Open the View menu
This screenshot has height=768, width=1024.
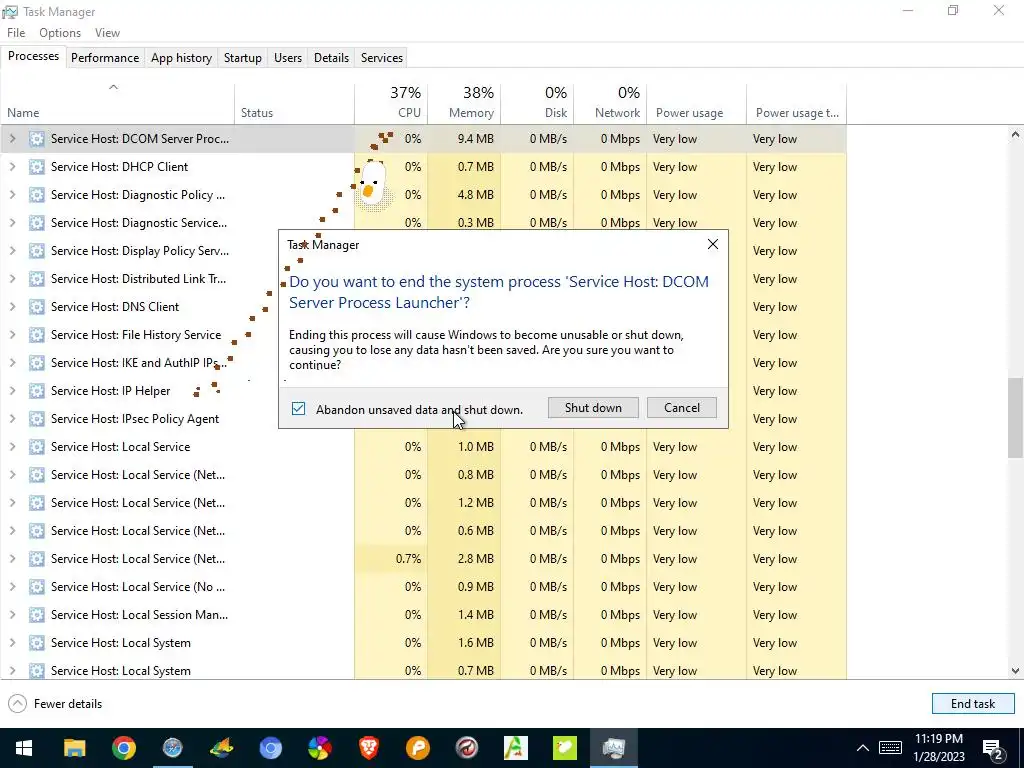tap(107, 33)
